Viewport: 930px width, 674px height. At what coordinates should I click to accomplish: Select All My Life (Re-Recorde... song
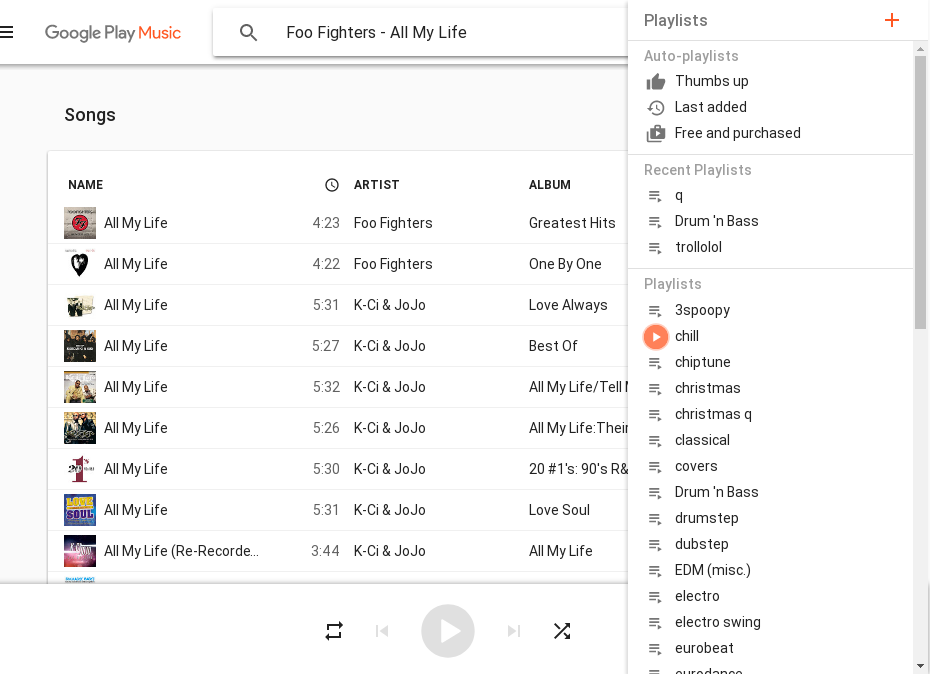(x=181, y=551)
